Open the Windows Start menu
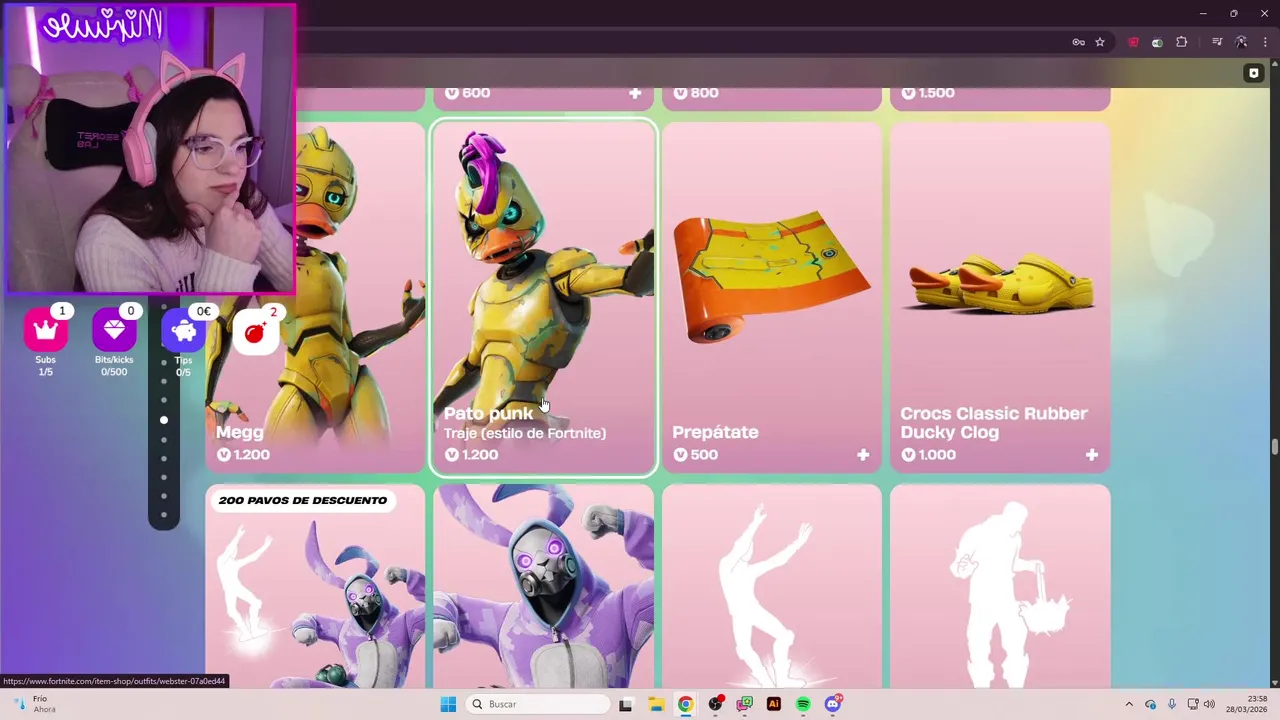The height and width of the screenshot is (720, 1280). tap(448, 704)
